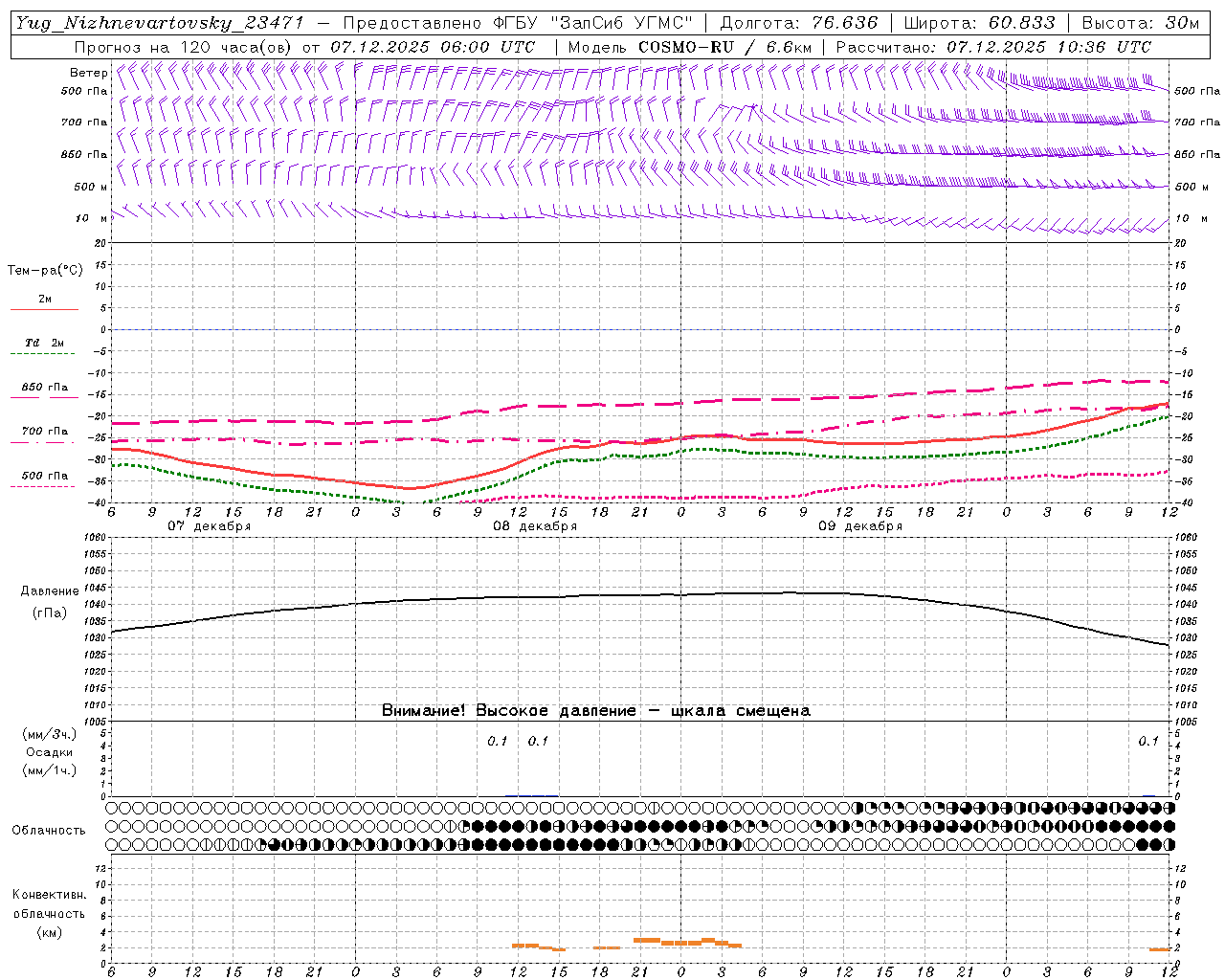This screenshot has width=1225, height=980.
Task: Click the '08 декабря' date label
Action: (x=534, y=526)
